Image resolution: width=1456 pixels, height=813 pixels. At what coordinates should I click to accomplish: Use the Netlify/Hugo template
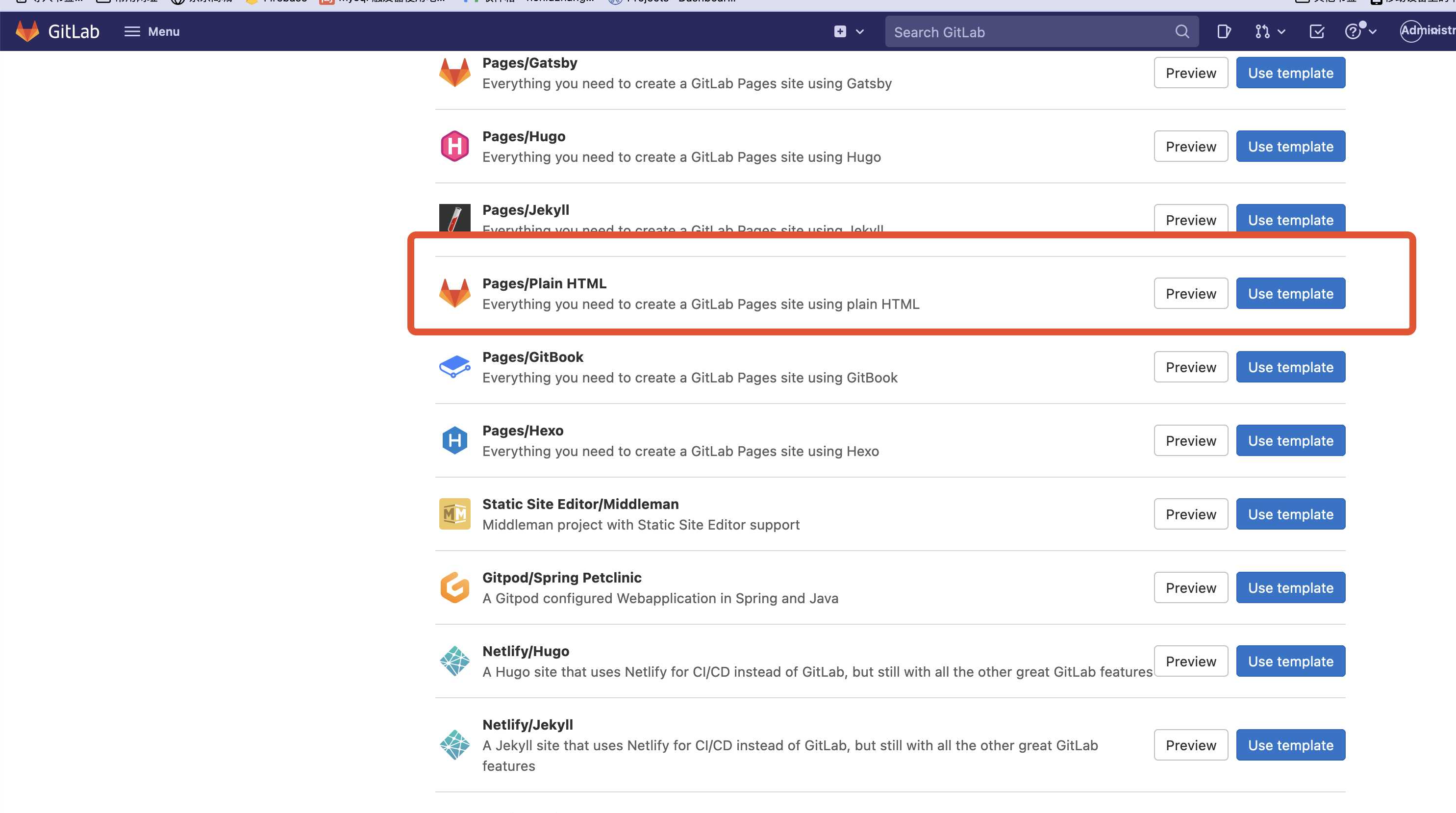tap(1290, 661)
